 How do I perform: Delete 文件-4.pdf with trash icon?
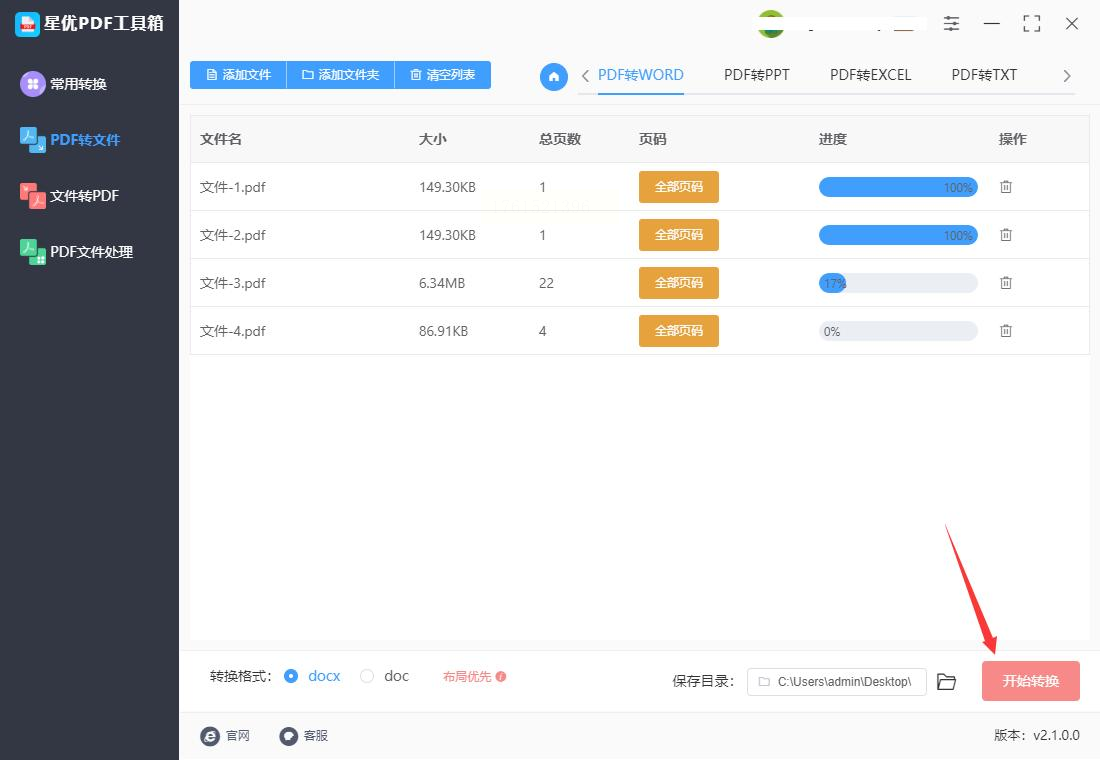click(x=1005, y=331)
